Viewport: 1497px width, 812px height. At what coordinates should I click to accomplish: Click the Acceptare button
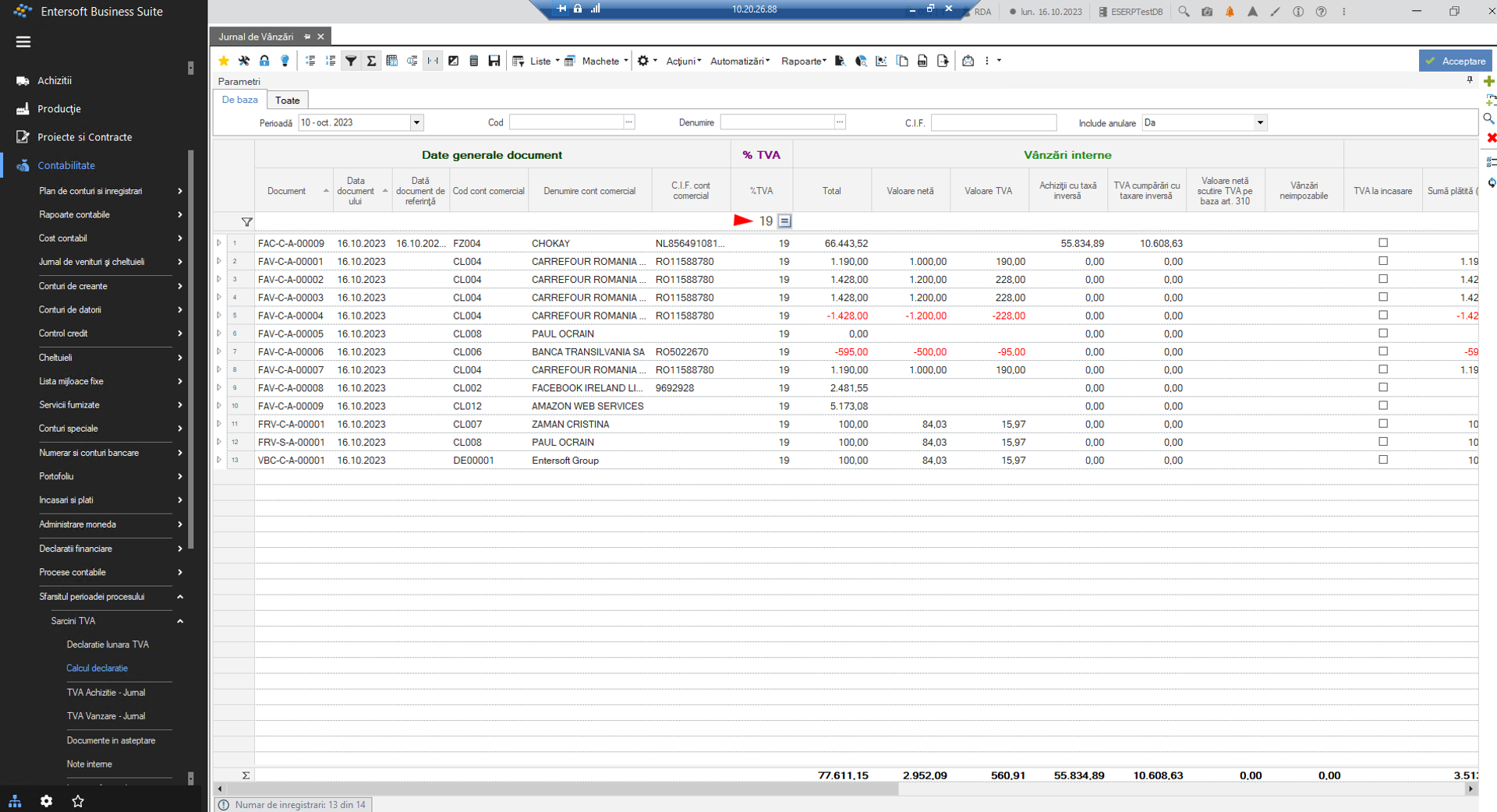pos(1455,61)
